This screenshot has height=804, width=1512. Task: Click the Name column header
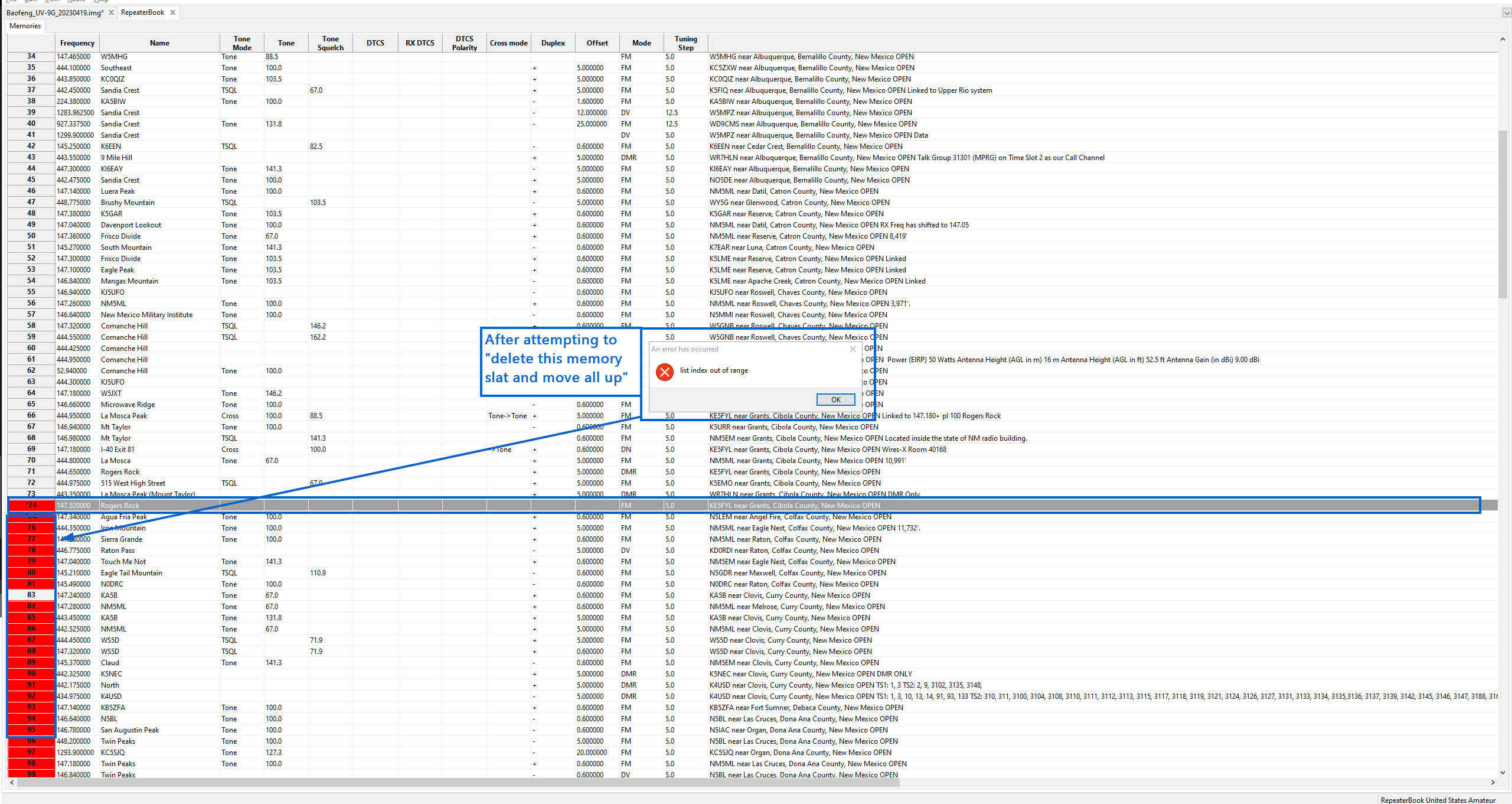[x=159, y=43]
